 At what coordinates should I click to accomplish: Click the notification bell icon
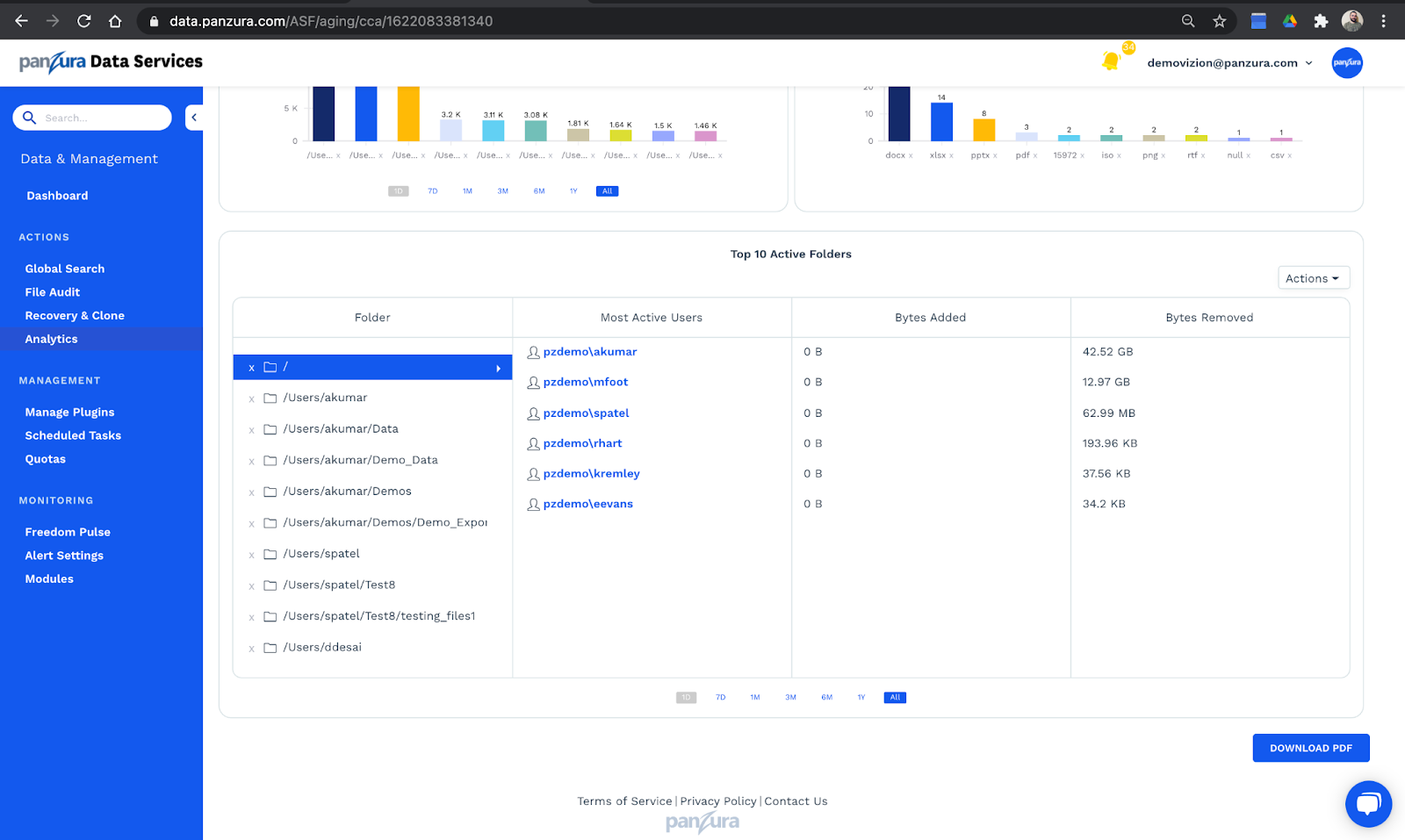[x=1111, y=61]
